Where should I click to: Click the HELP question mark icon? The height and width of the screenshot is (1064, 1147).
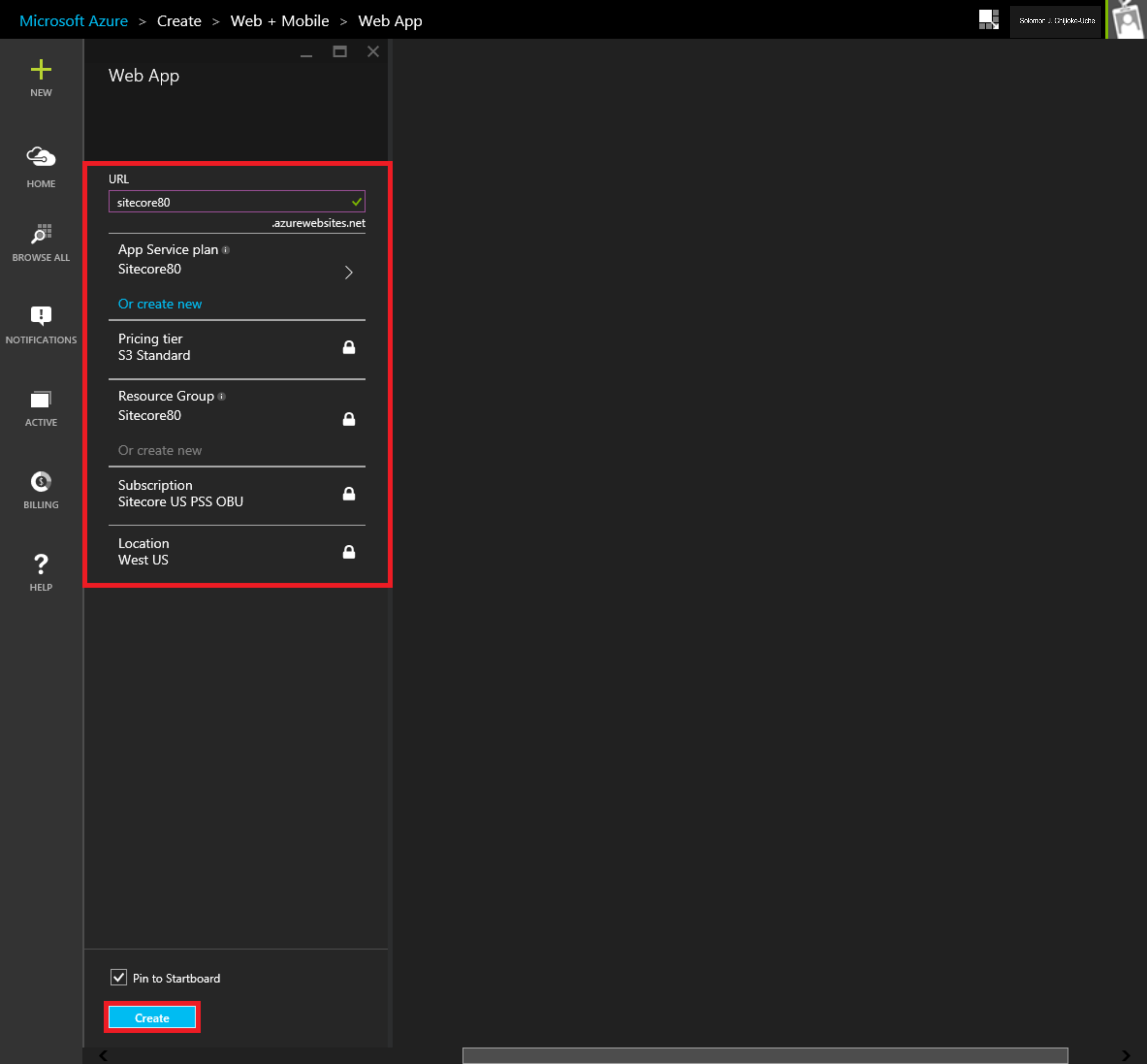41,564
